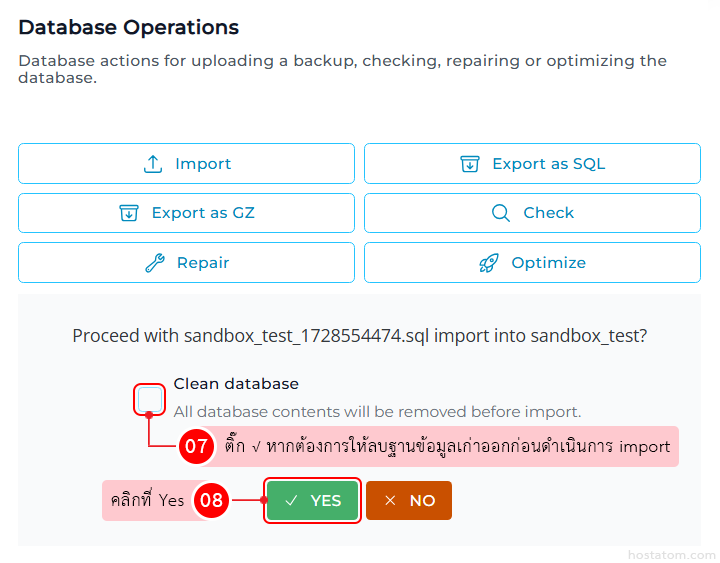Cancel the import with NO

click(x=409, y=501)
